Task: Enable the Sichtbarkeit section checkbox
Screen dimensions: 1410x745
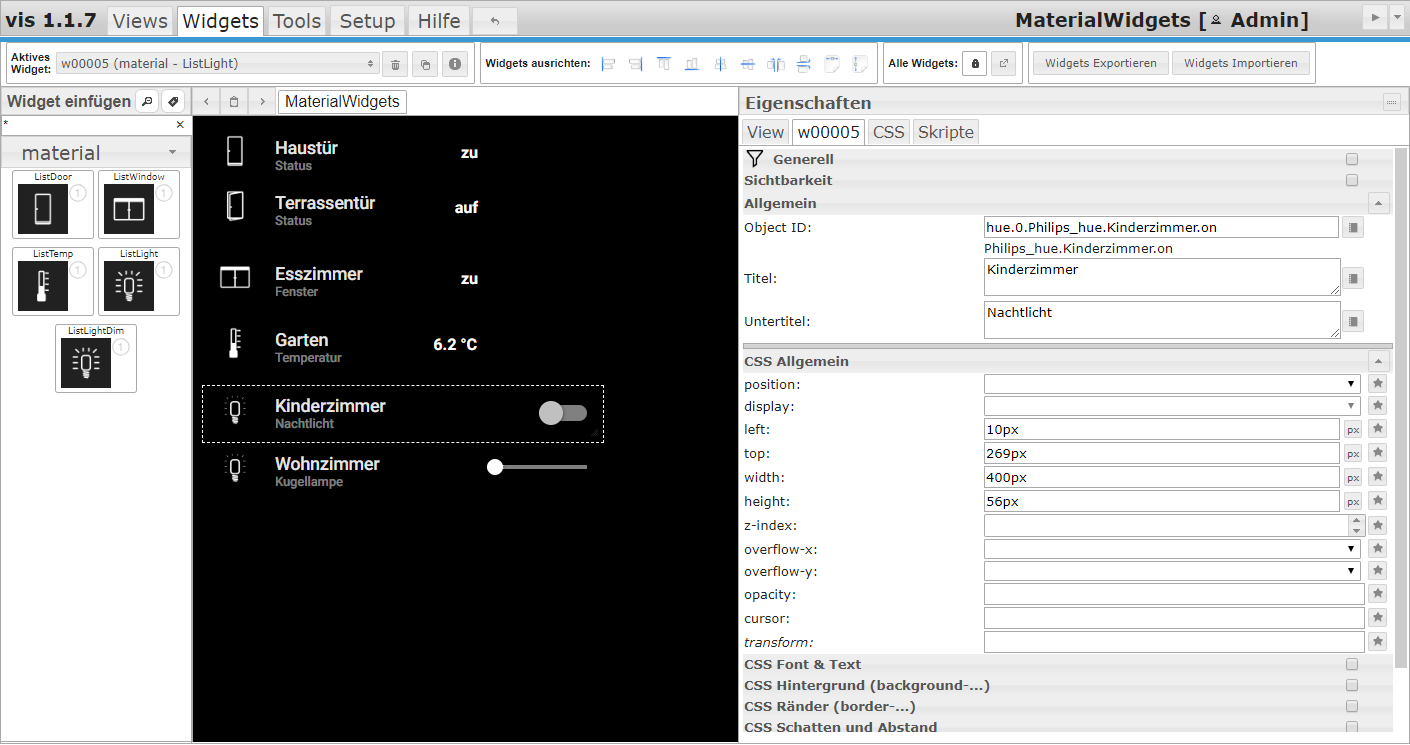Action: point(1352,181)
